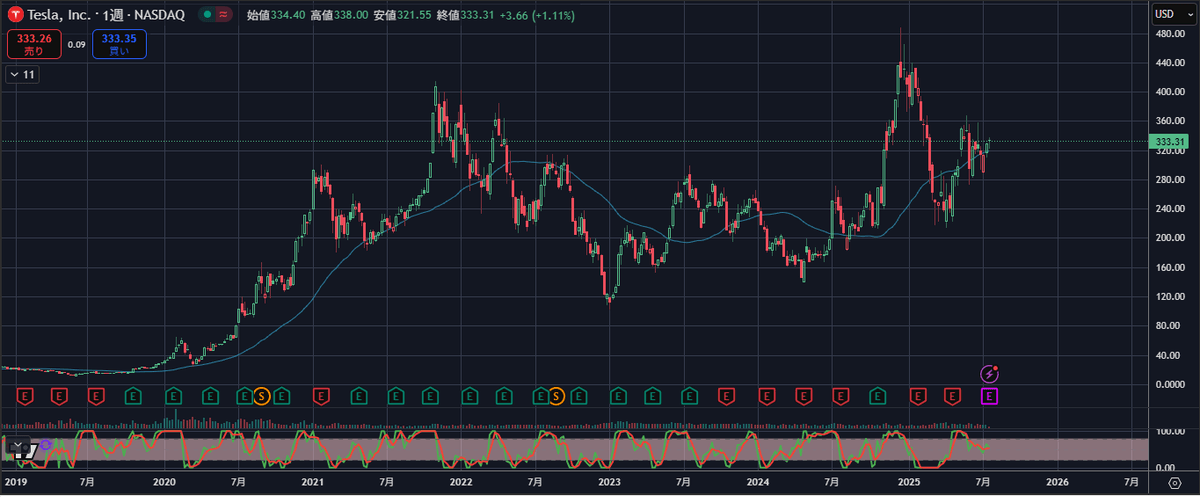The height and width of the screenshot is (497, 1200).
Task: Click the Tesla, Inc. symbol title
Action: pyautogui.click(x=57, y=14)
